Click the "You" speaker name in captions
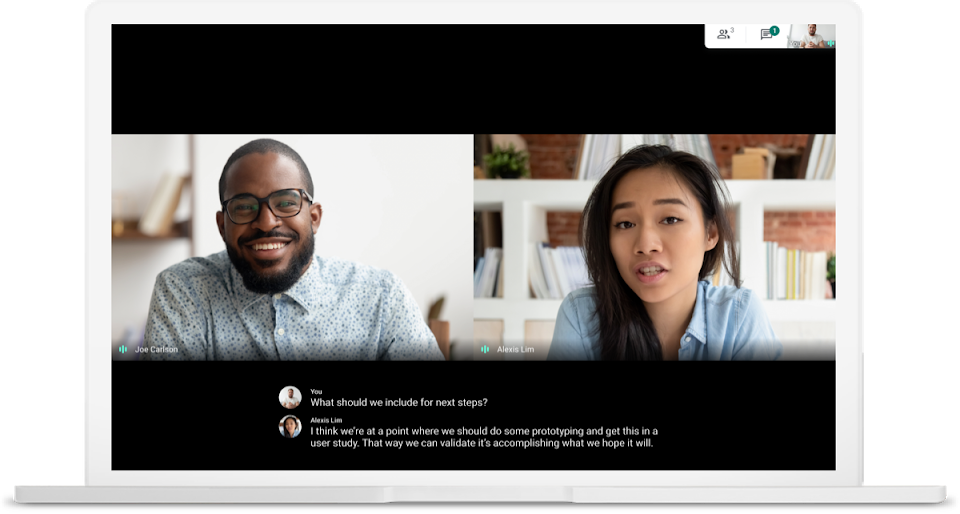 [316, 391]
